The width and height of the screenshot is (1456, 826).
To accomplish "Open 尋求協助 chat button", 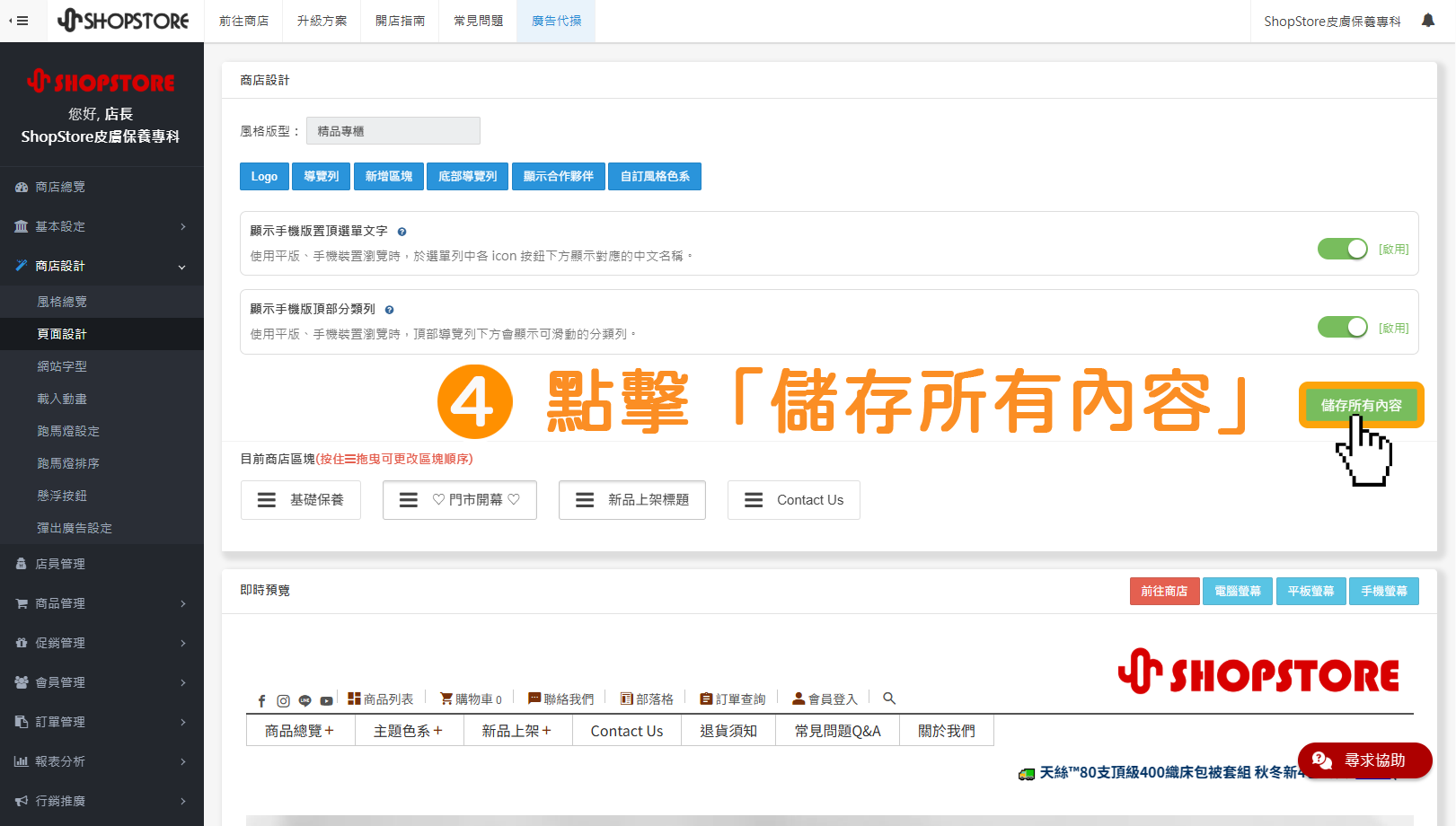I will point(1365,760).
